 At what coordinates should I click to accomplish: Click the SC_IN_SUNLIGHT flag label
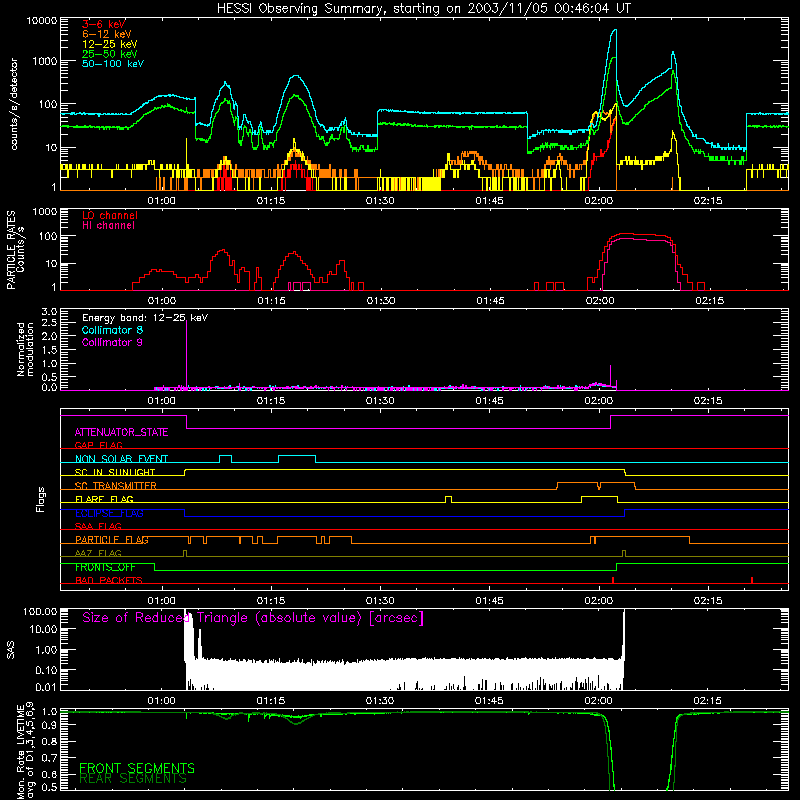[x=115, y=472]
